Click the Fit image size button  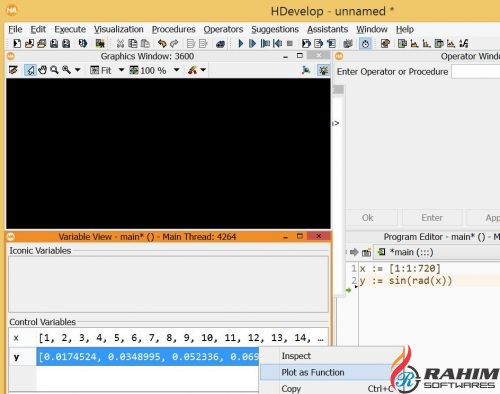(x=101, y=70)
